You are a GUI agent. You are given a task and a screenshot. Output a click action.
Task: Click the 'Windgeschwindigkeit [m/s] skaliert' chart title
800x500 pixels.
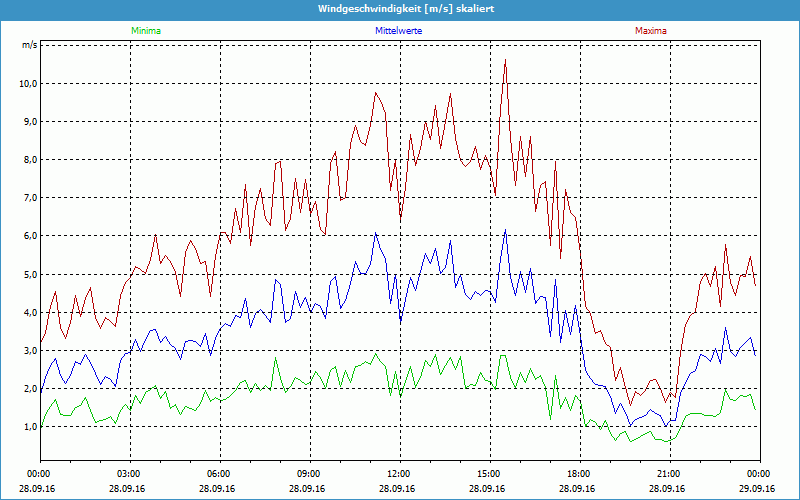pos(406,9)
